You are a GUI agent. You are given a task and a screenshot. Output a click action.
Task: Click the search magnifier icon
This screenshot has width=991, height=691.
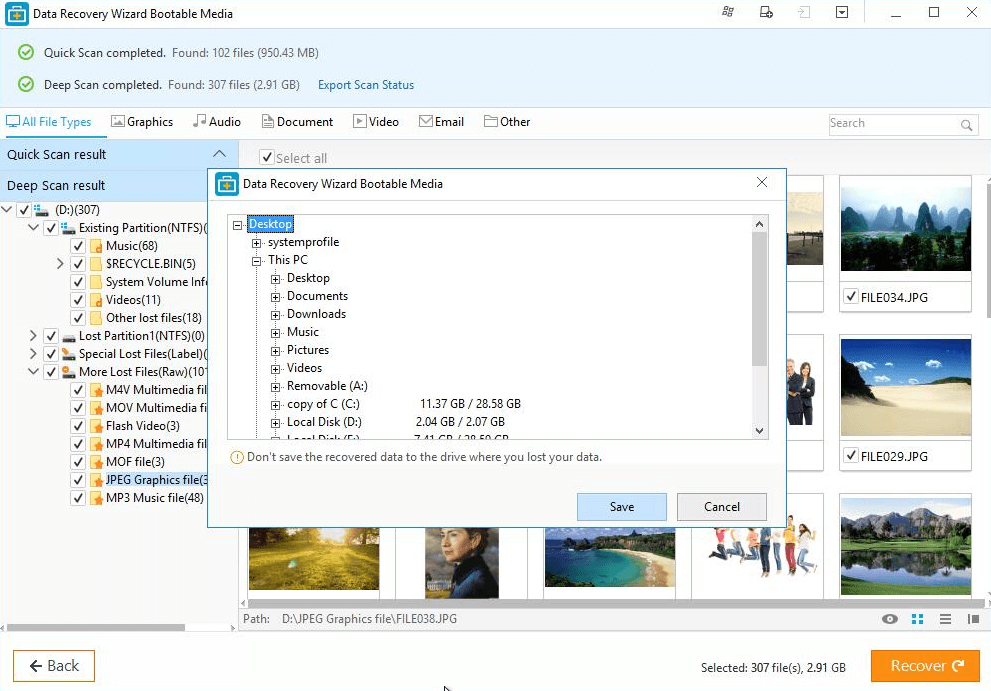(x=967, y=125)
